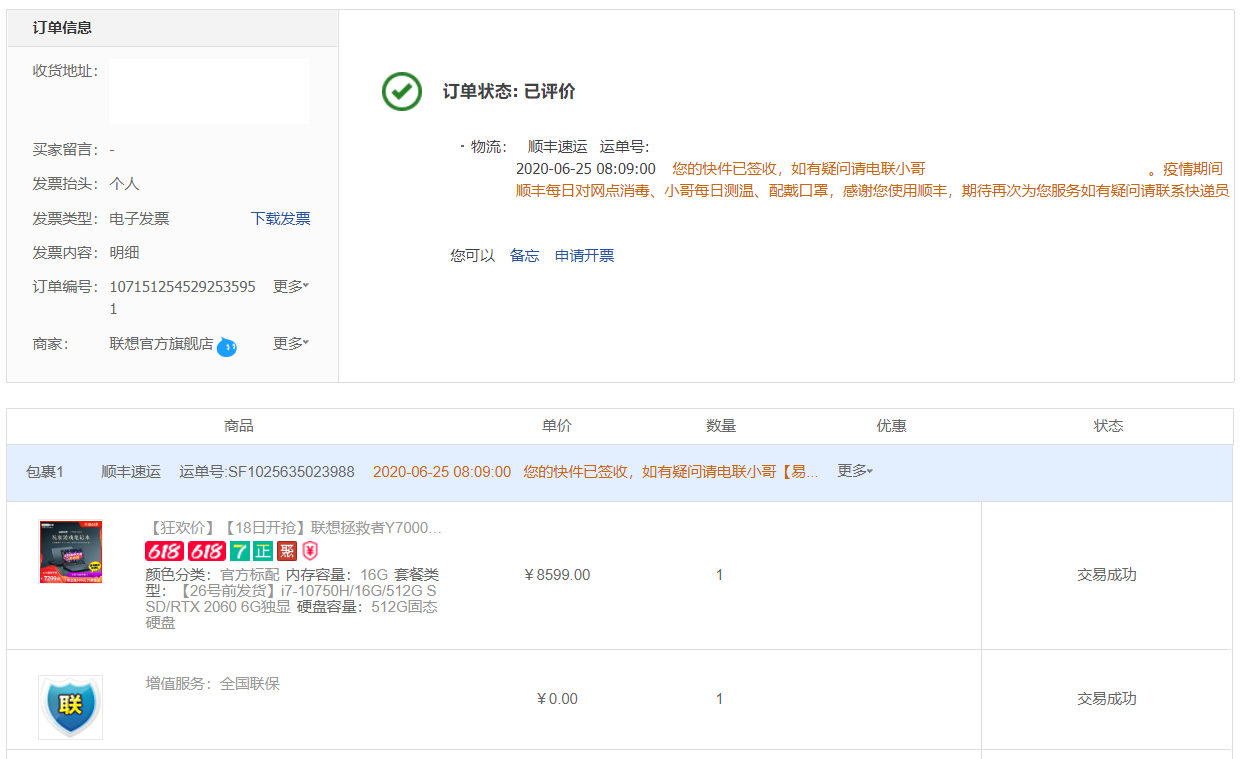The width and height of the screenshot is (1242, 759).
Task: Click the 状态 column header
Action: [x=1108, y=425]
